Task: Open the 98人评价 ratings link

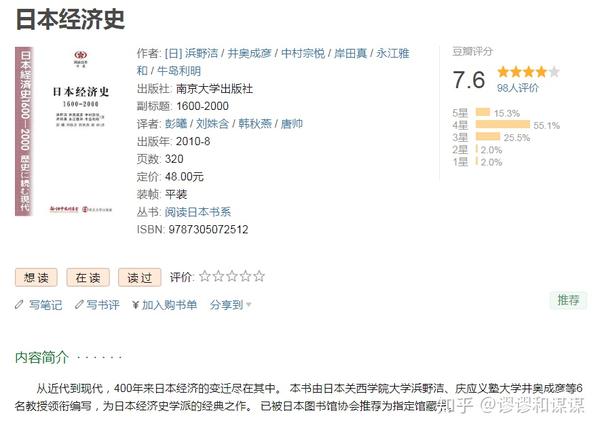Action: 518,88
